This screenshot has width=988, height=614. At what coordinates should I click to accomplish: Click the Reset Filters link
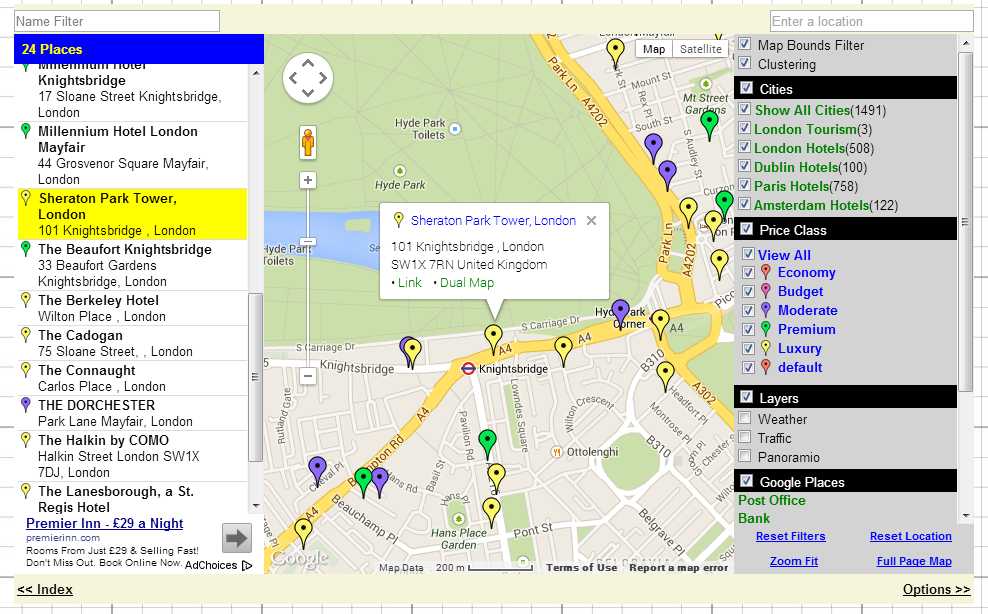click(790, 536)
